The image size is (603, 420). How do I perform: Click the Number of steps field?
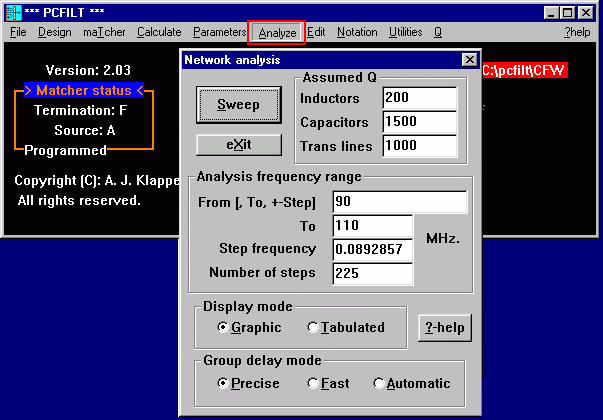pyautogui.click(x=372, y=273)
